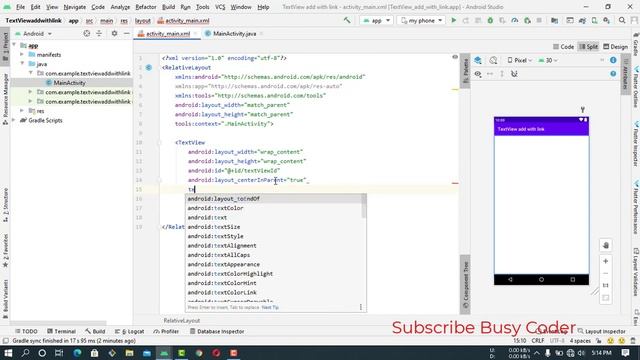Open the my phone device dropdown

[421, 20]
